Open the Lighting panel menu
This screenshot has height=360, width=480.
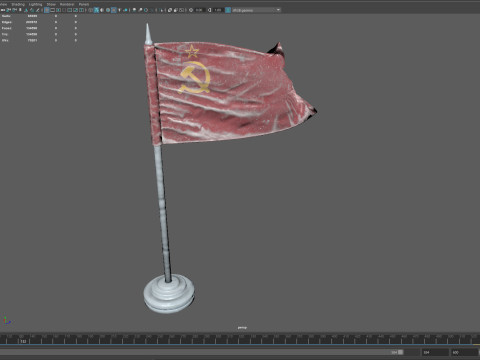(x=35, y=4)
